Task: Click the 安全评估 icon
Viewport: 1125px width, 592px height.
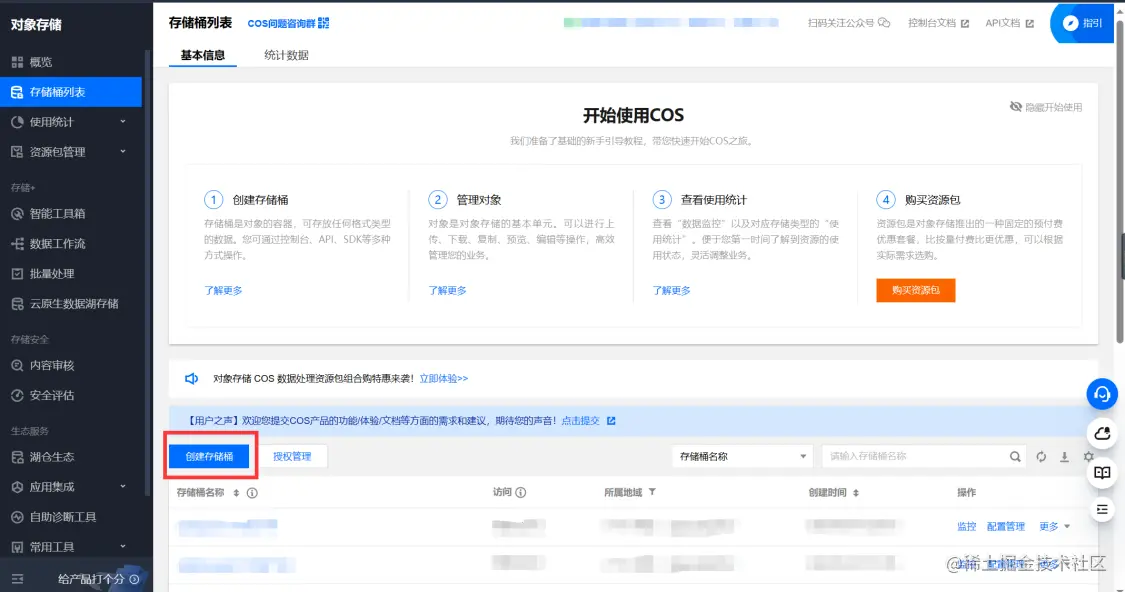Action: click(x=17, y=396)
